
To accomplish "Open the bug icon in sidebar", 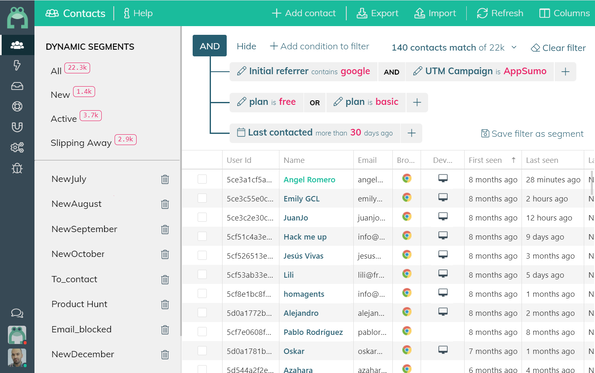I will 17,168.
